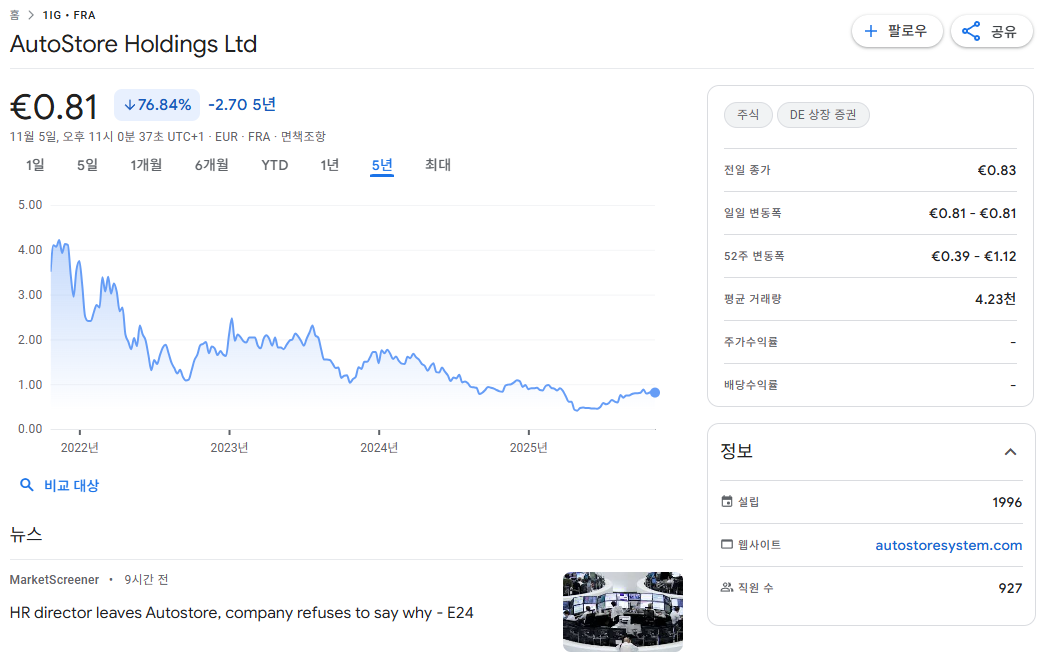The image size is (1047, 659).
Task: Click the MarketScreener news source label
Action: click(54, 580)
